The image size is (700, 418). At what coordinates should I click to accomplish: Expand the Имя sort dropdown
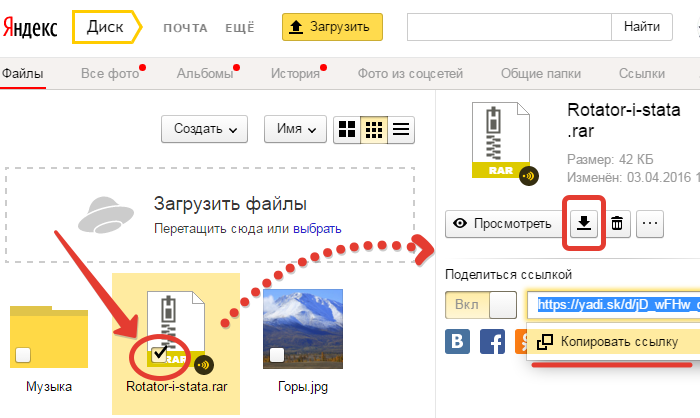(x=295, y=129)
